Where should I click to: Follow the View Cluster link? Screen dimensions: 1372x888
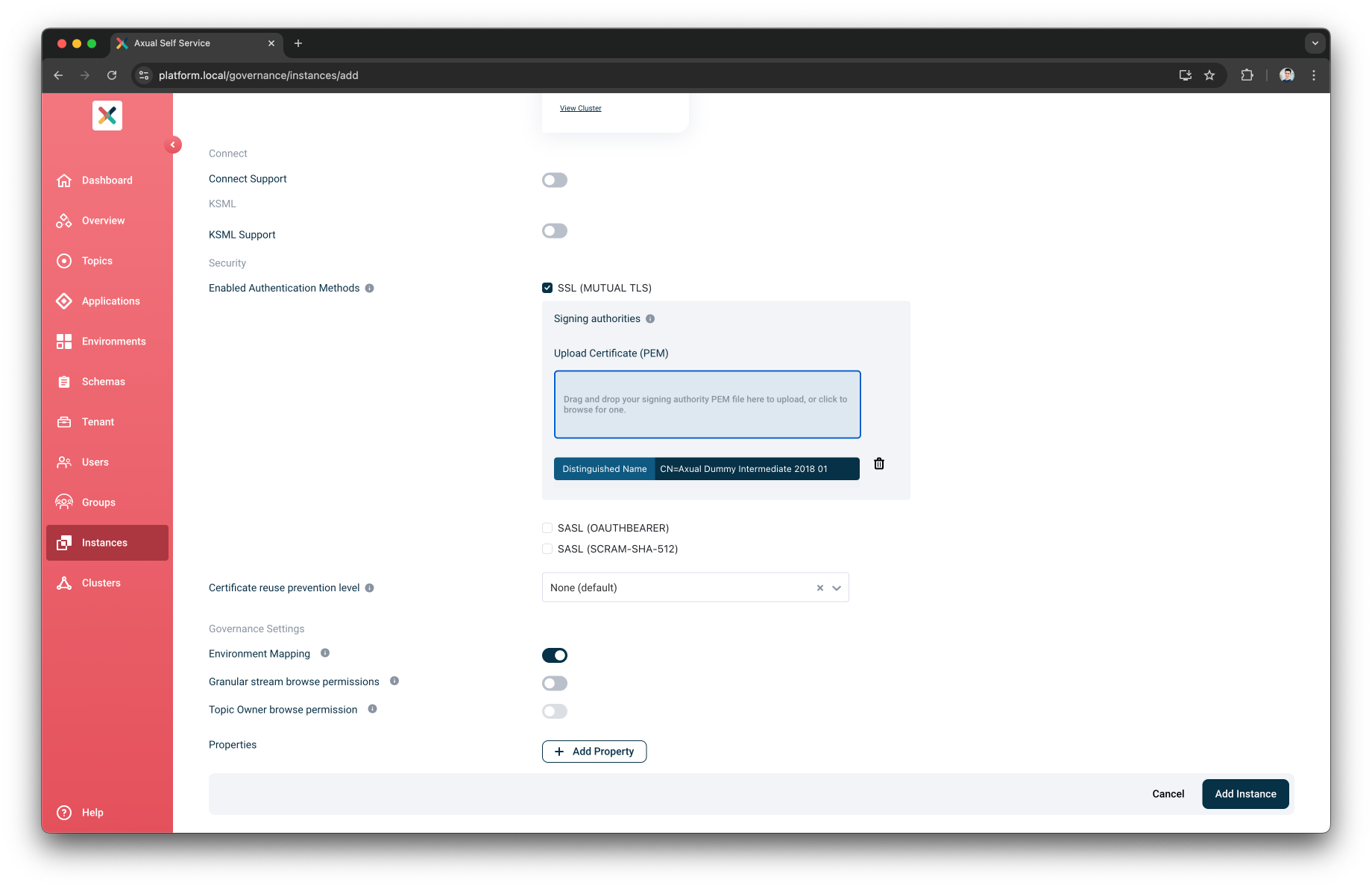pyautogui.click(x=580, y=108)
